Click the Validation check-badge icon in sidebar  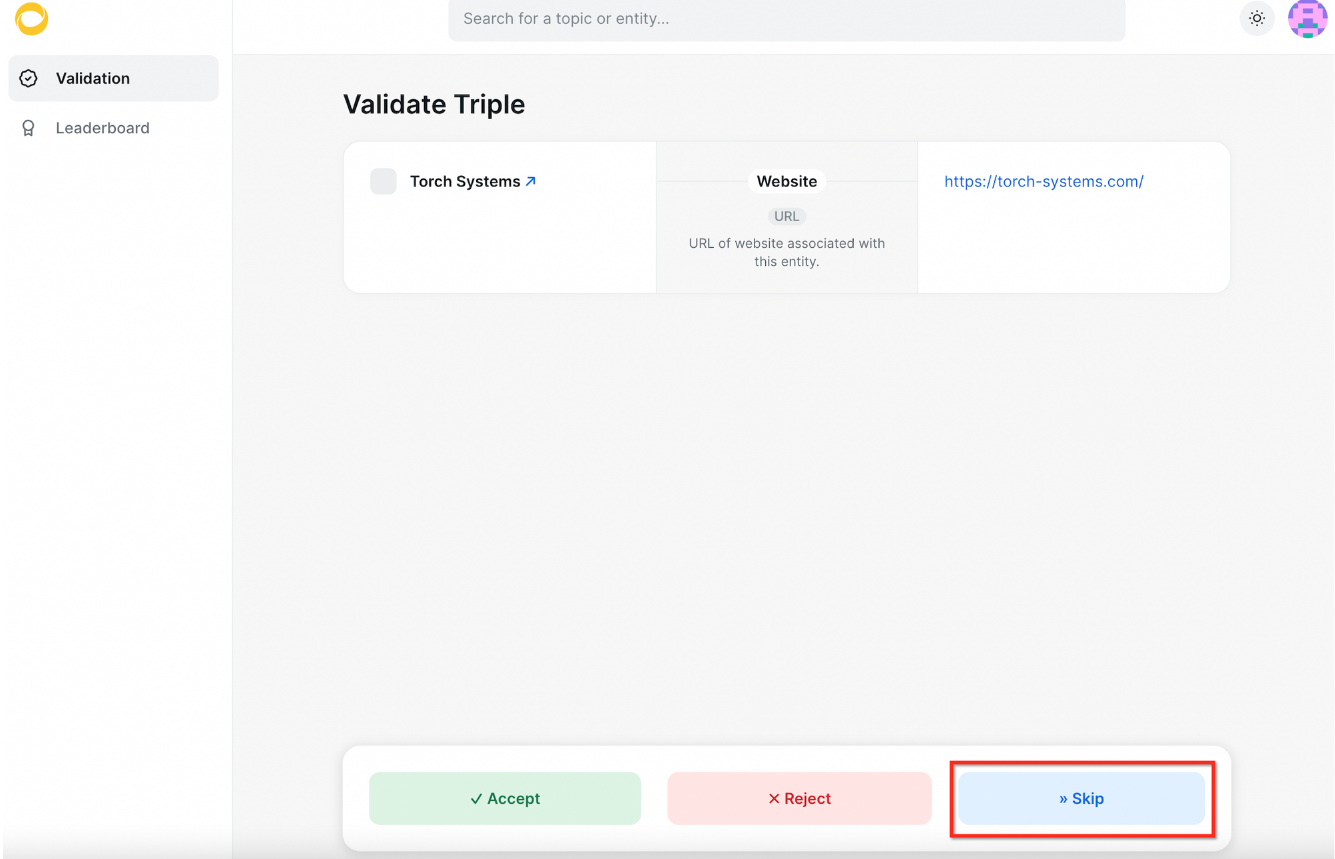29,78
